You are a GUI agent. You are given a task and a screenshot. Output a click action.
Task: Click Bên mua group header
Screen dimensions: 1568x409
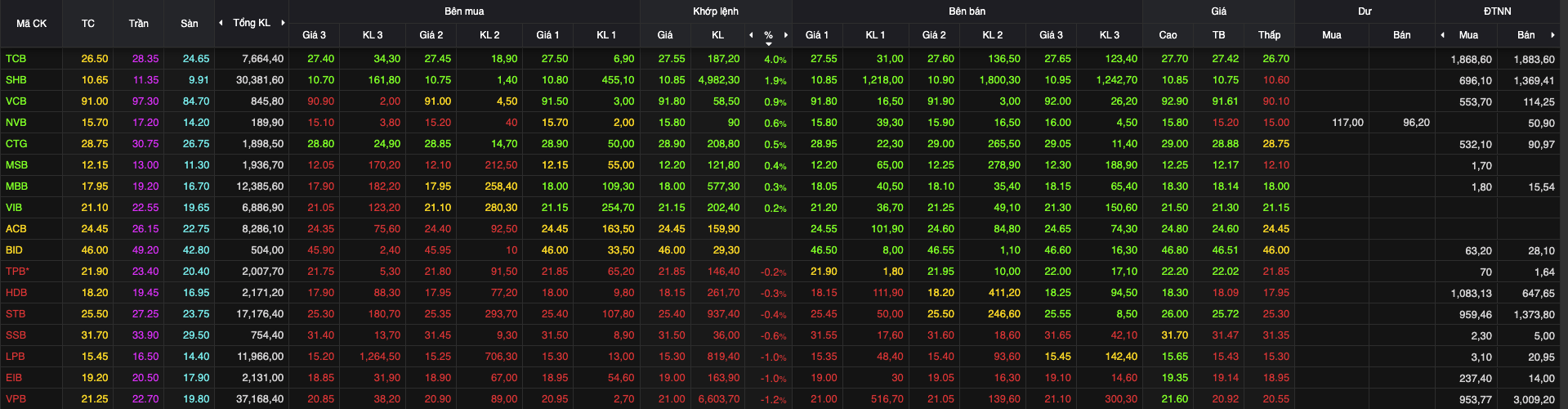[x=464, y=11]
